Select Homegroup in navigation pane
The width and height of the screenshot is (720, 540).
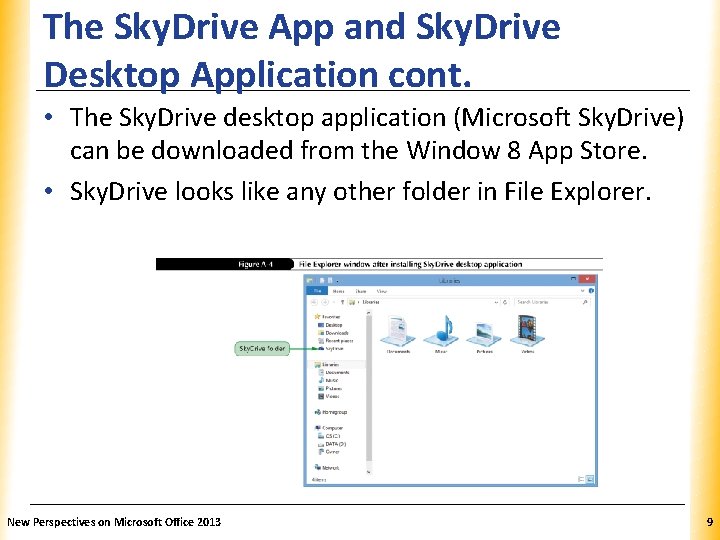[x=331, y=412]
